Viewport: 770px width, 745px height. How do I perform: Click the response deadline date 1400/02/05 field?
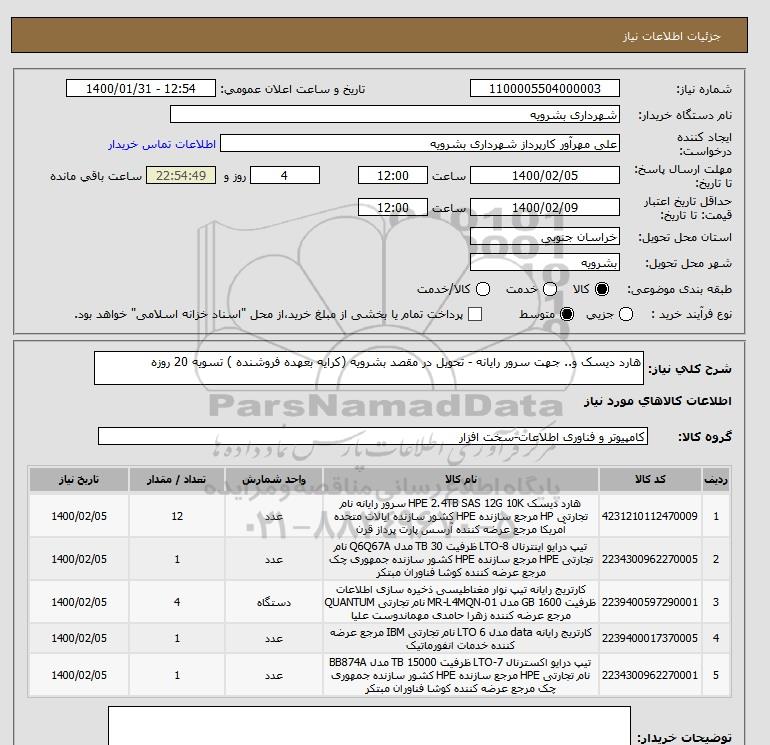pos(545,175)
